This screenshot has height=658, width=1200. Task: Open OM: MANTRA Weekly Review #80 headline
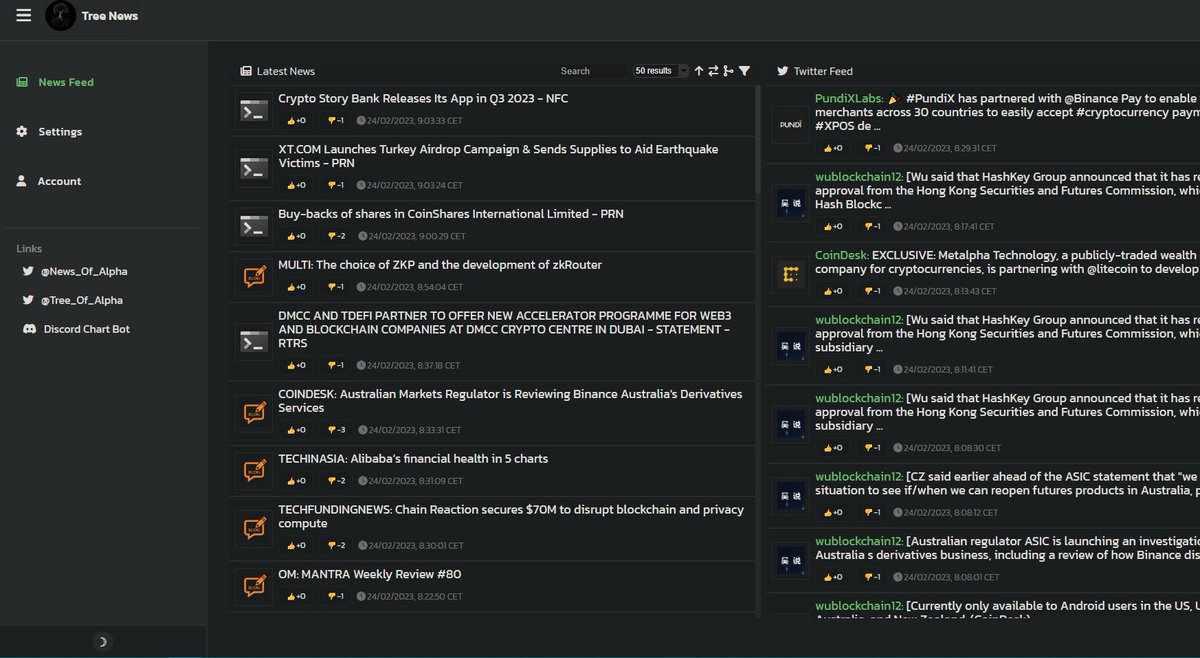click(370, 574)
